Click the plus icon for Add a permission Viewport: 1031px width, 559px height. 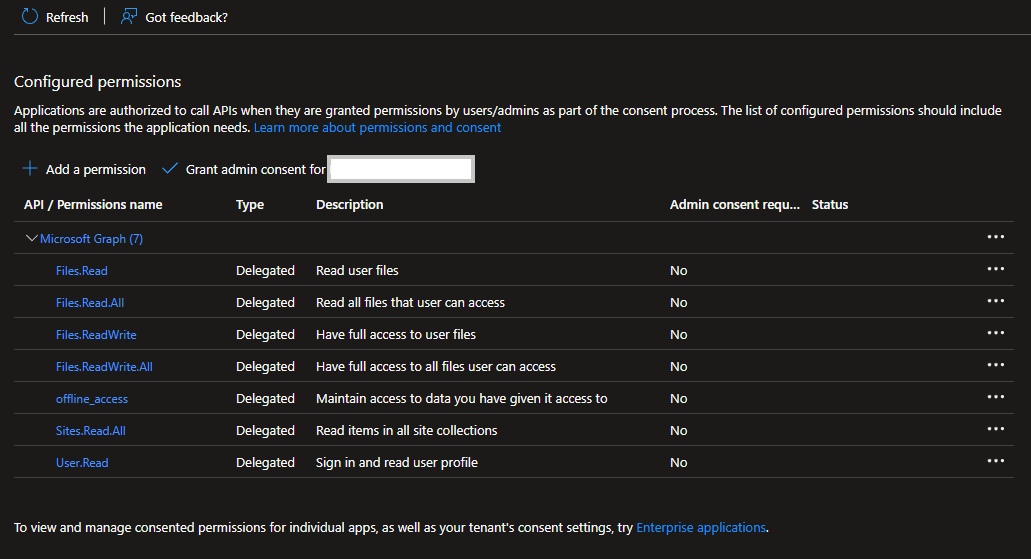[x=30, y=168]
